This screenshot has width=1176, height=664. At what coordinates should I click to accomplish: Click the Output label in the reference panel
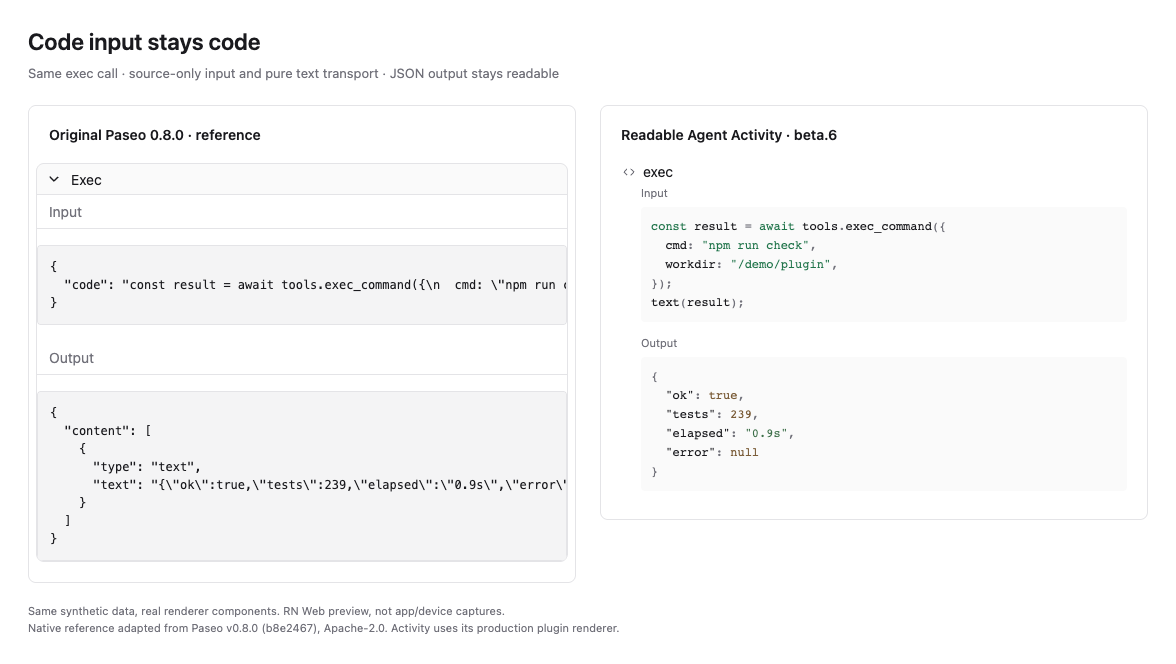[x=72, y=359]
